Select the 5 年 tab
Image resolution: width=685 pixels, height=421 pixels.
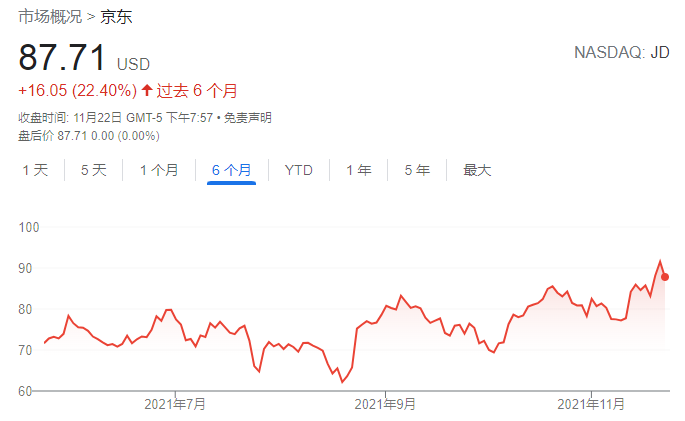point(417,170)
